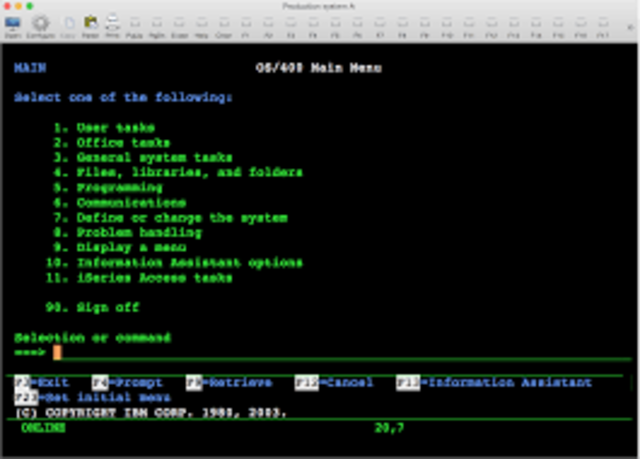Select option 11. iSeries Access tasks
The width and height of the screenshot is (640, 459).
[139, 278]
